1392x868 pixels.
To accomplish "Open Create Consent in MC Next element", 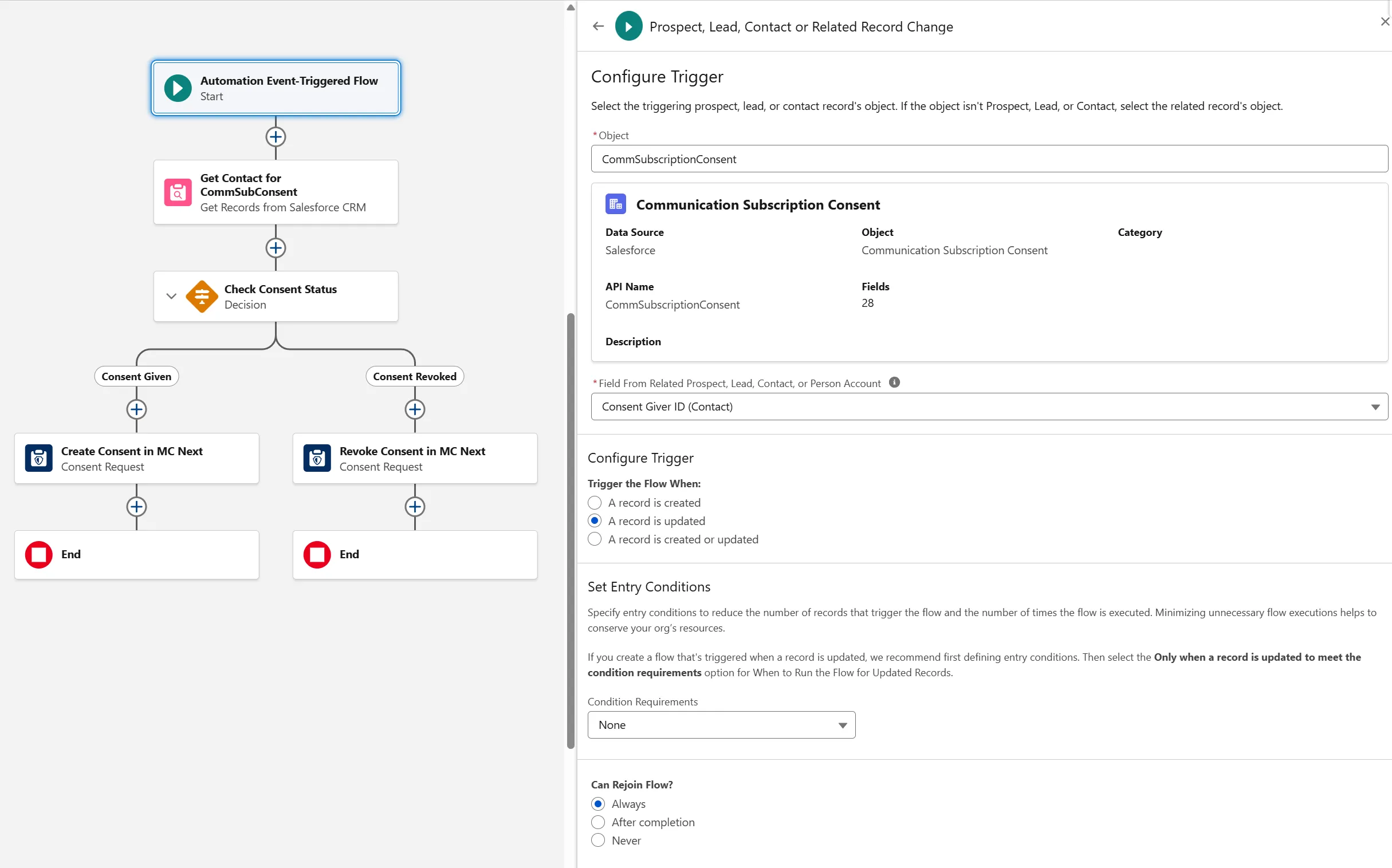I will tap(136, 458).
